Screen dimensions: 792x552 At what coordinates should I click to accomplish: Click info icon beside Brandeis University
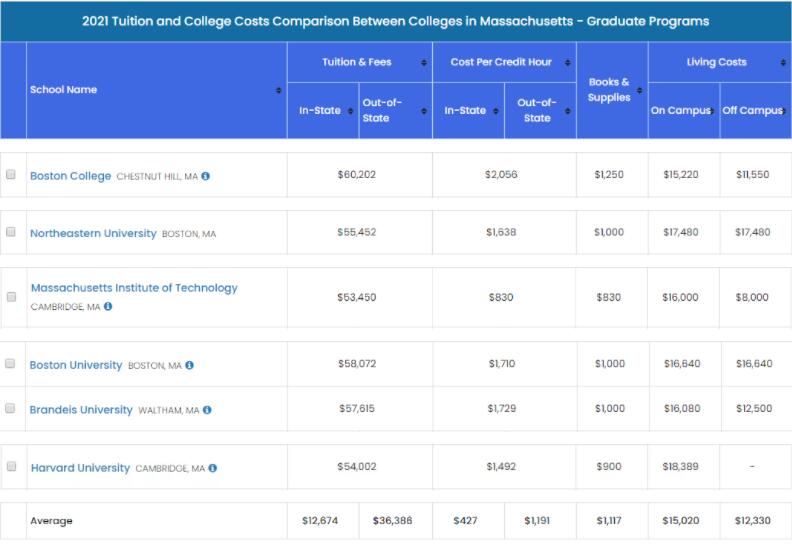207,410
